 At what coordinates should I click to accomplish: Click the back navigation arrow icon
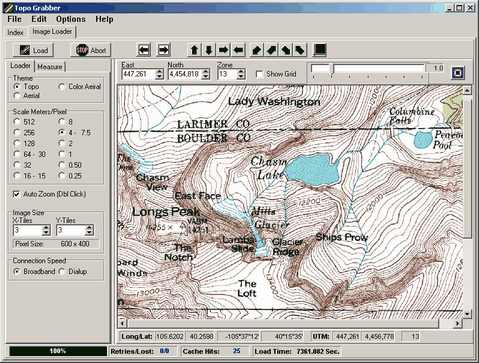[144, 50]
